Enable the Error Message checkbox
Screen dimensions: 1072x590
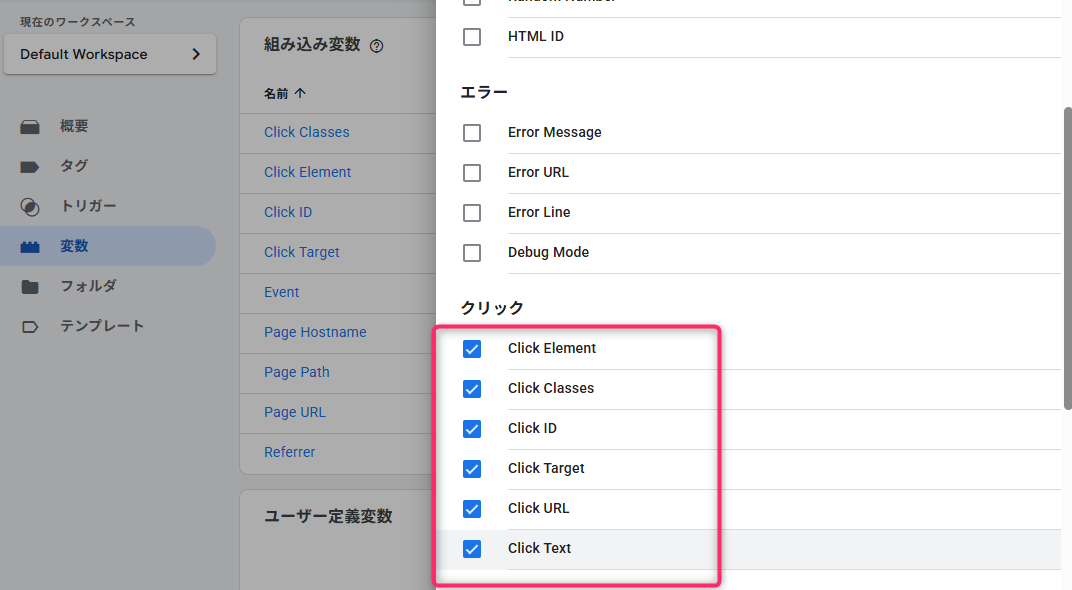click(x=472, y=133)
